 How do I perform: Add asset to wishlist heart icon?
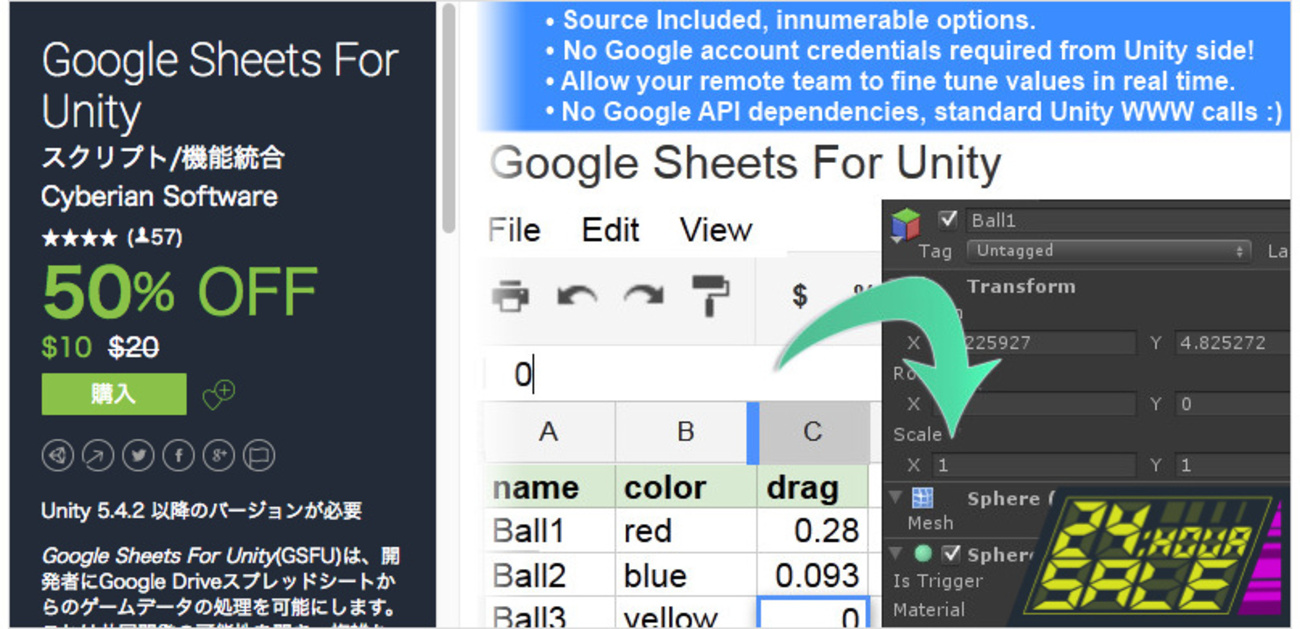point(219,394)
